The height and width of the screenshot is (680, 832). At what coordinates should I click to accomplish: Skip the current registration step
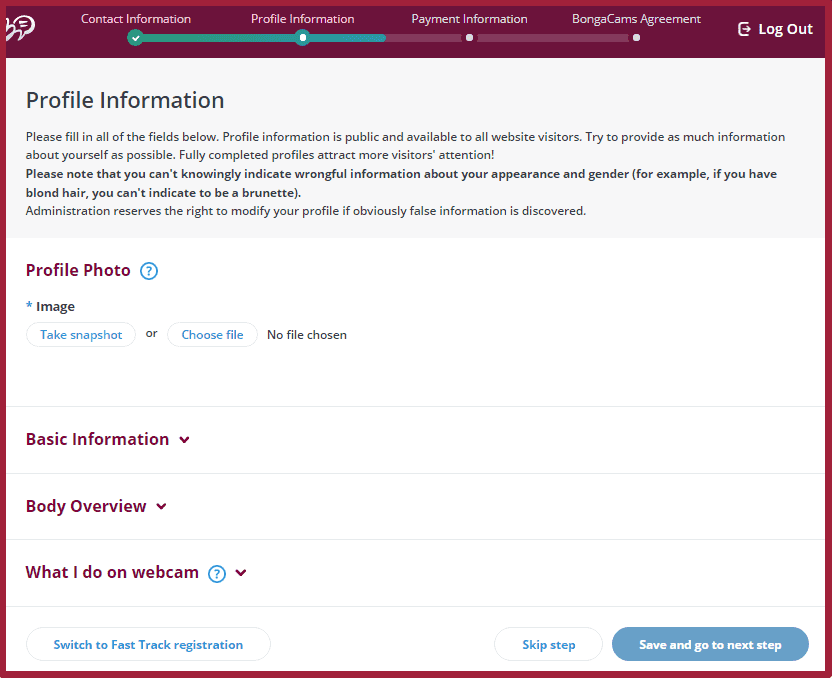548,644
